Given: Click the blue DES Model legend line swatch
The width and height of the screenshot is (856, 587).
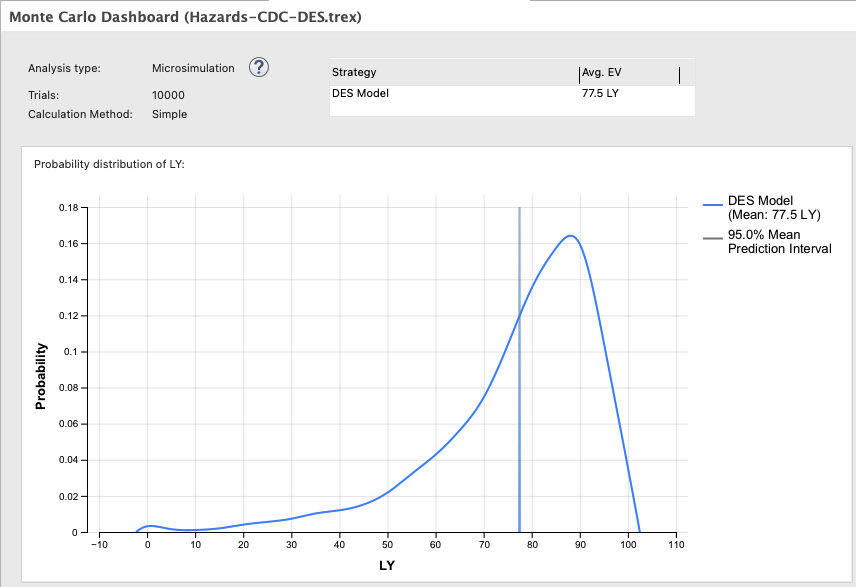Looking at the screenshot, I should pos(712,202).
